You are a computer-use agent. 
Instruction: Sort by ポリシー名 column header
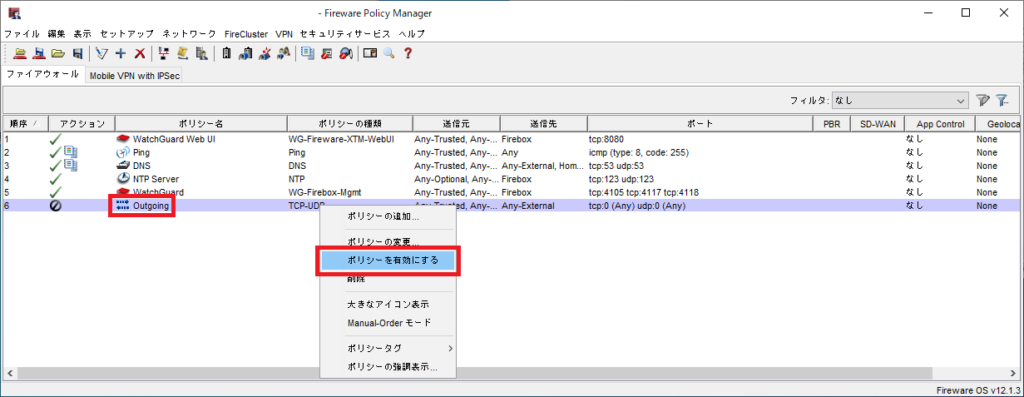[201, 123]
